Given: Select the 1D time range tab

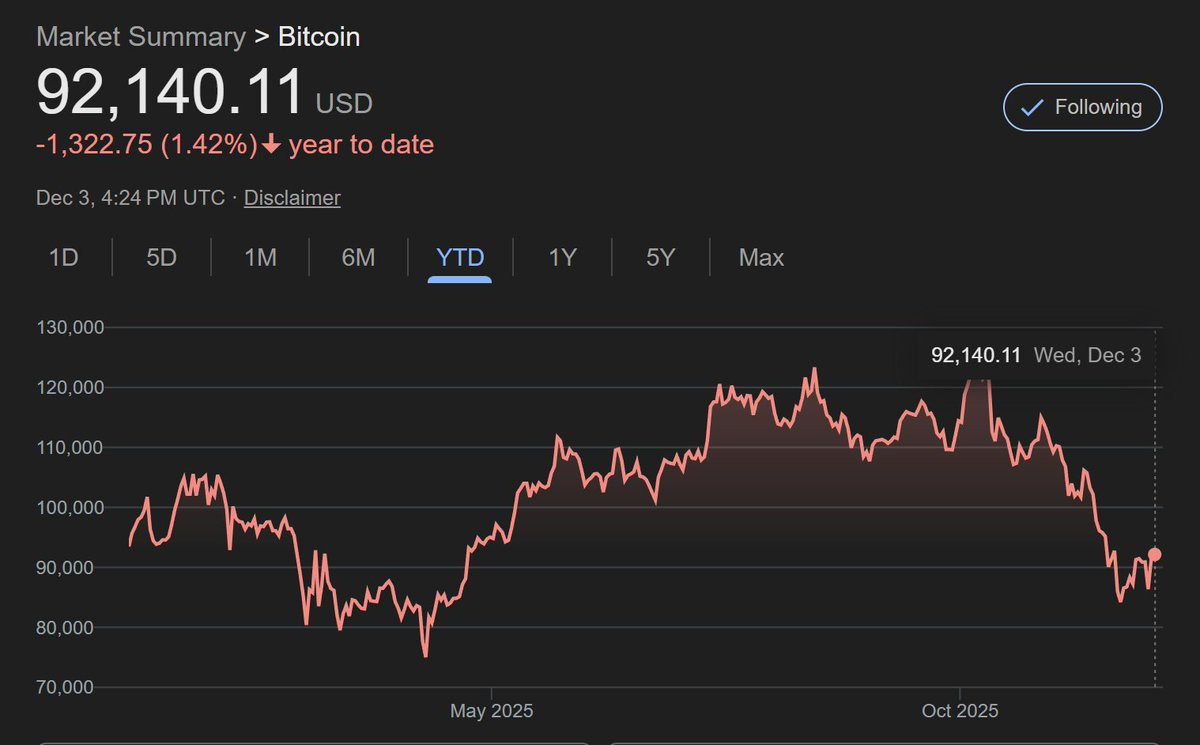Looking at the screenshot, I should (63, 258).
